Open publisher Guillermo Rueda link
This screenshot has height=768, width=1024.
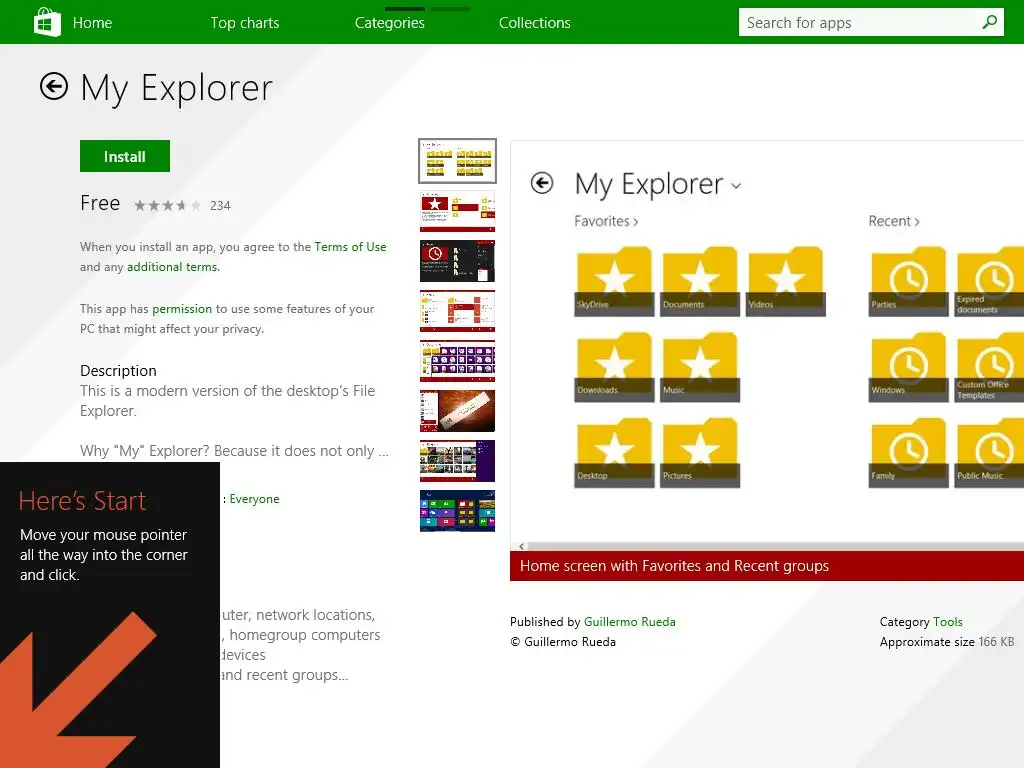(x=630, y=622)
